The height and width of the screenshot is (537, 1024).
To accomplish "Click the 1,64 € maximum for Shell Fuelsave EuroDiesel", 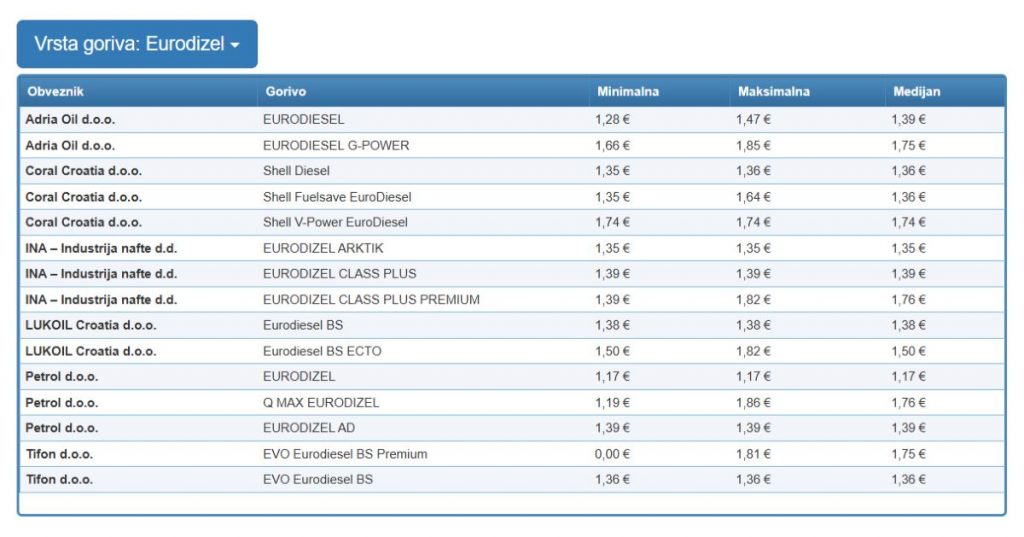I will (x=753, y=197).
